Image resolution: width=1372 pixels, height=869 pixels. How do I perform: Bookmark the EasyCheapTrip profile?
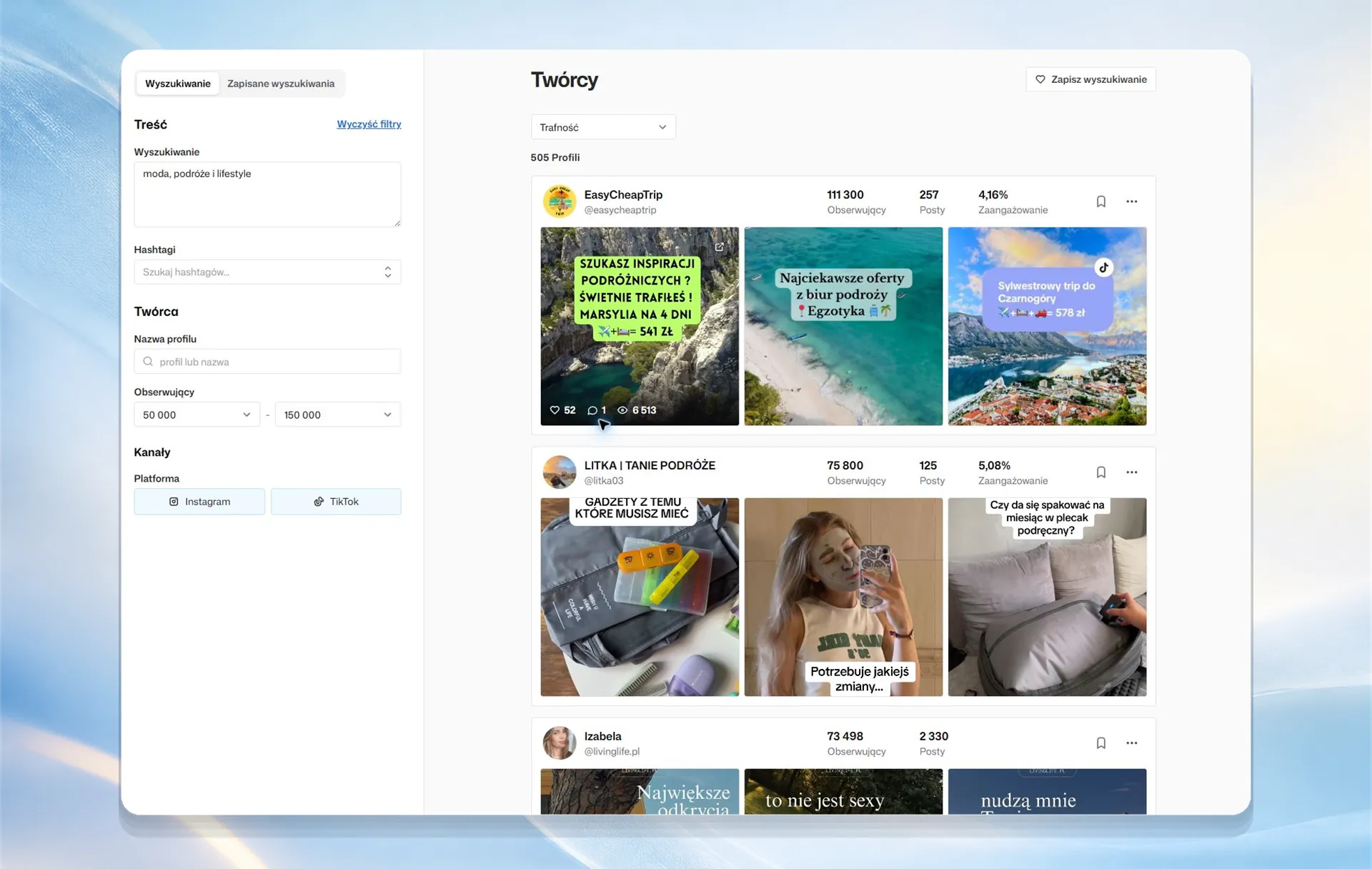pos(1100,202)
